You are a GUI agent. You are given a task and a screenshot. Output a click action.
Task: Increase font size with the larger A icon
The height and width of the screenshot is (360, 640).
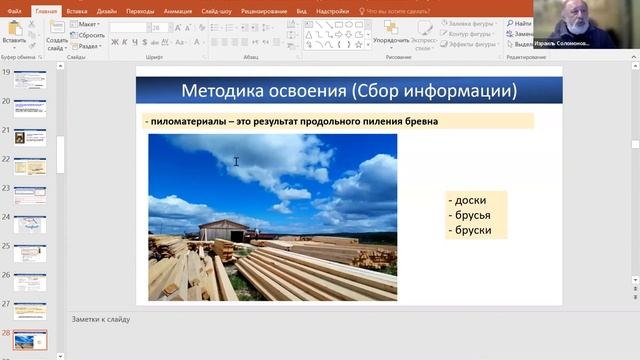178,28
